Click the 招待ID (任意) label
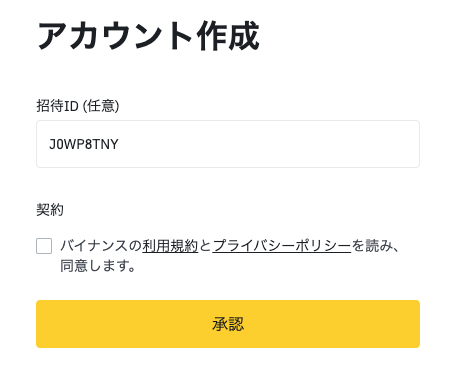This screenshot has width=461, height=375. click(78, 106)
